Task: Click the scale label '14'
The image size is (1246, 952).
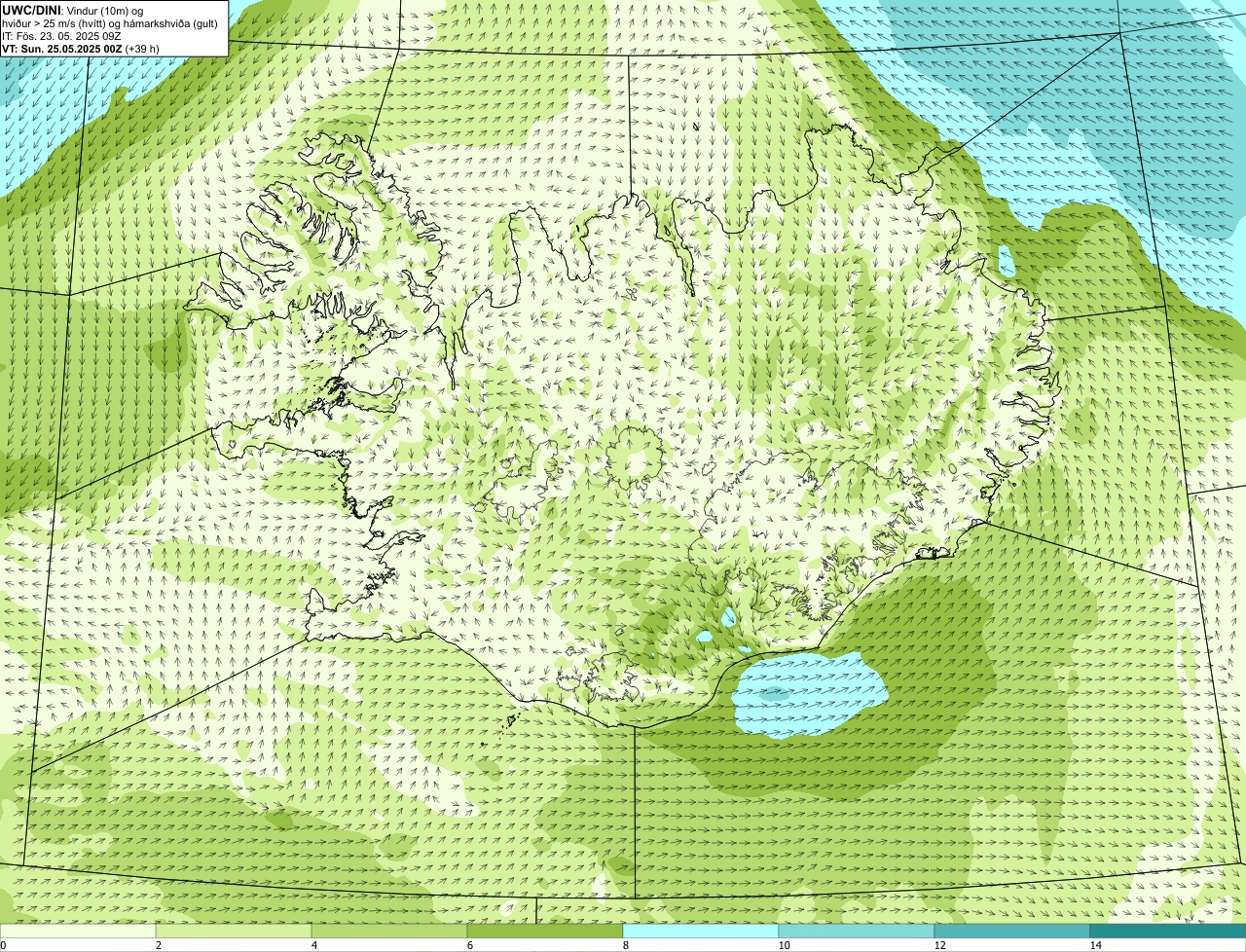Action: [1095, 945]
